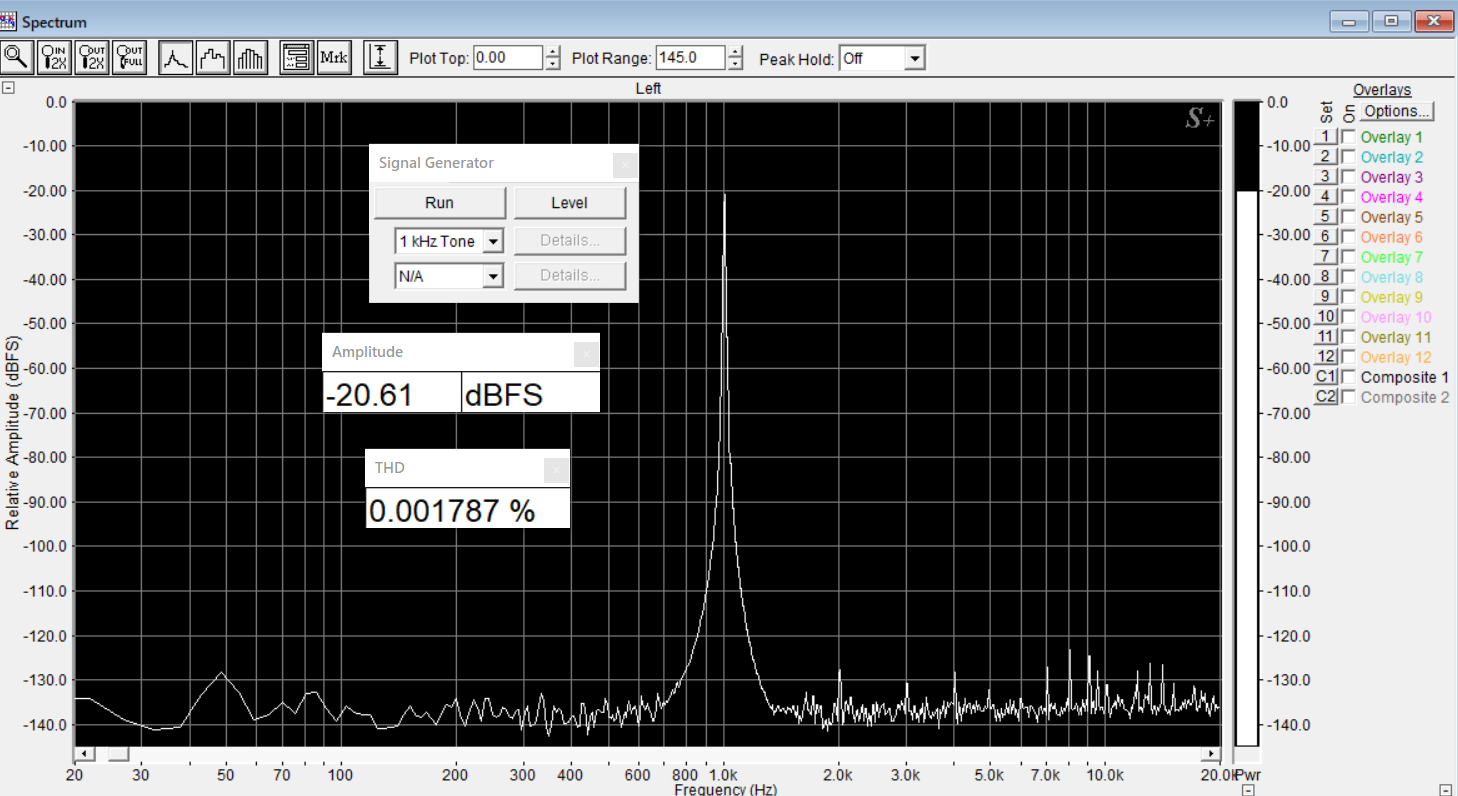Click the dBFS unit in Amplitude window
1458x796 pixels.
504,395
